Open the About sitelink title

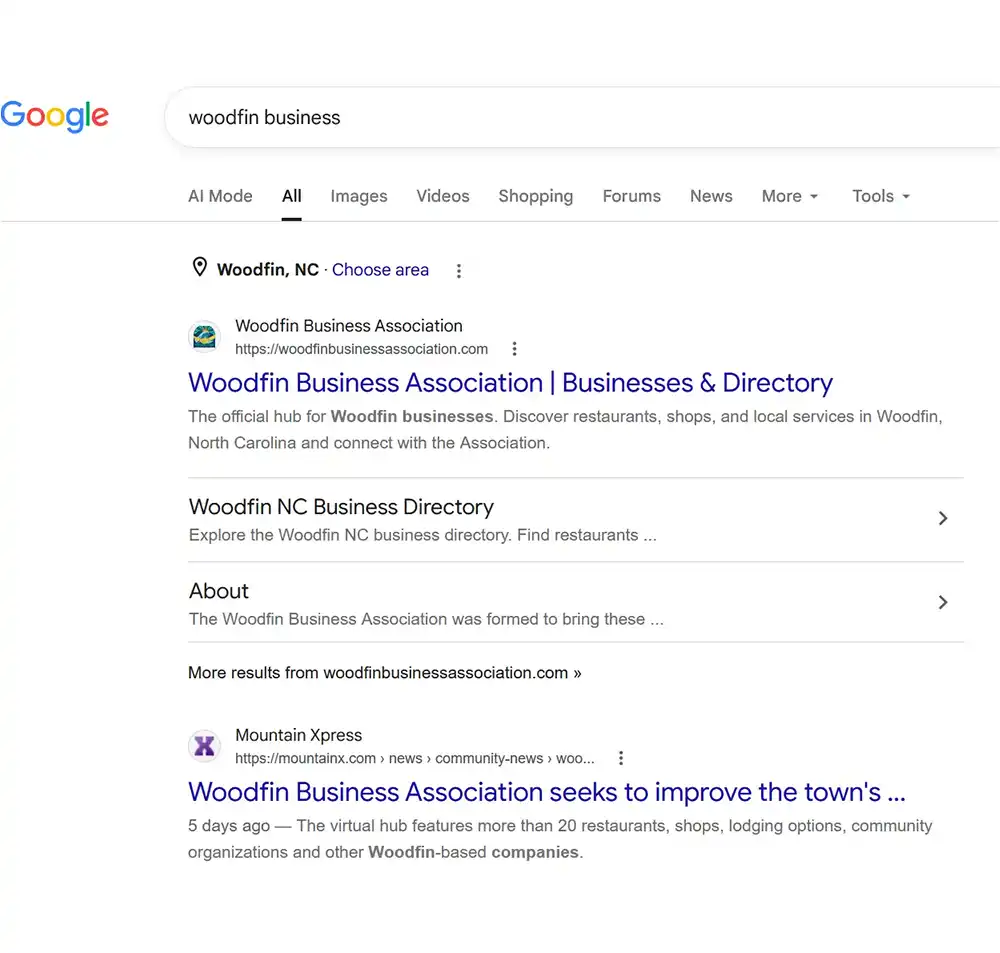pos(219,591)
